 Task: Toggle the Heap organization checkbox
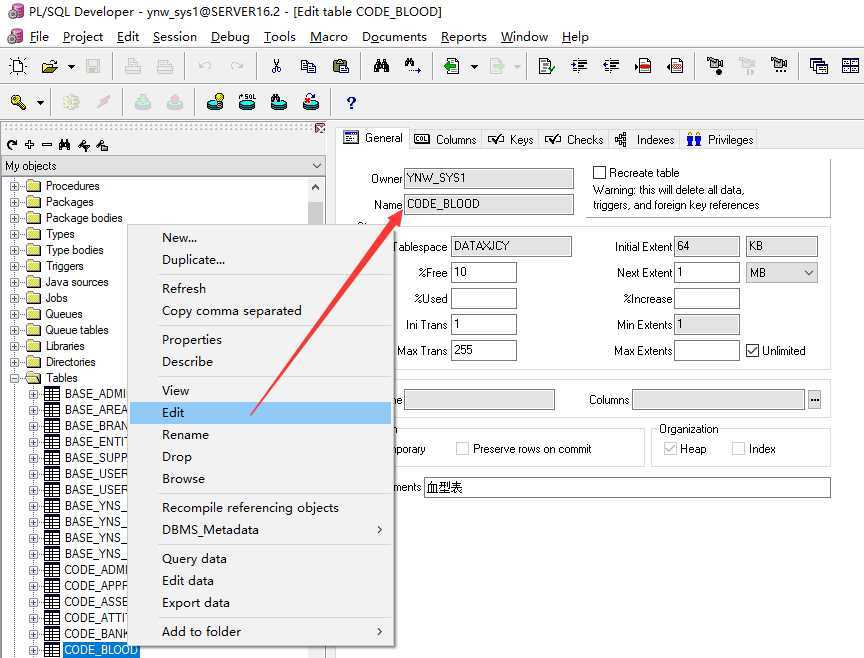point(670,449)
